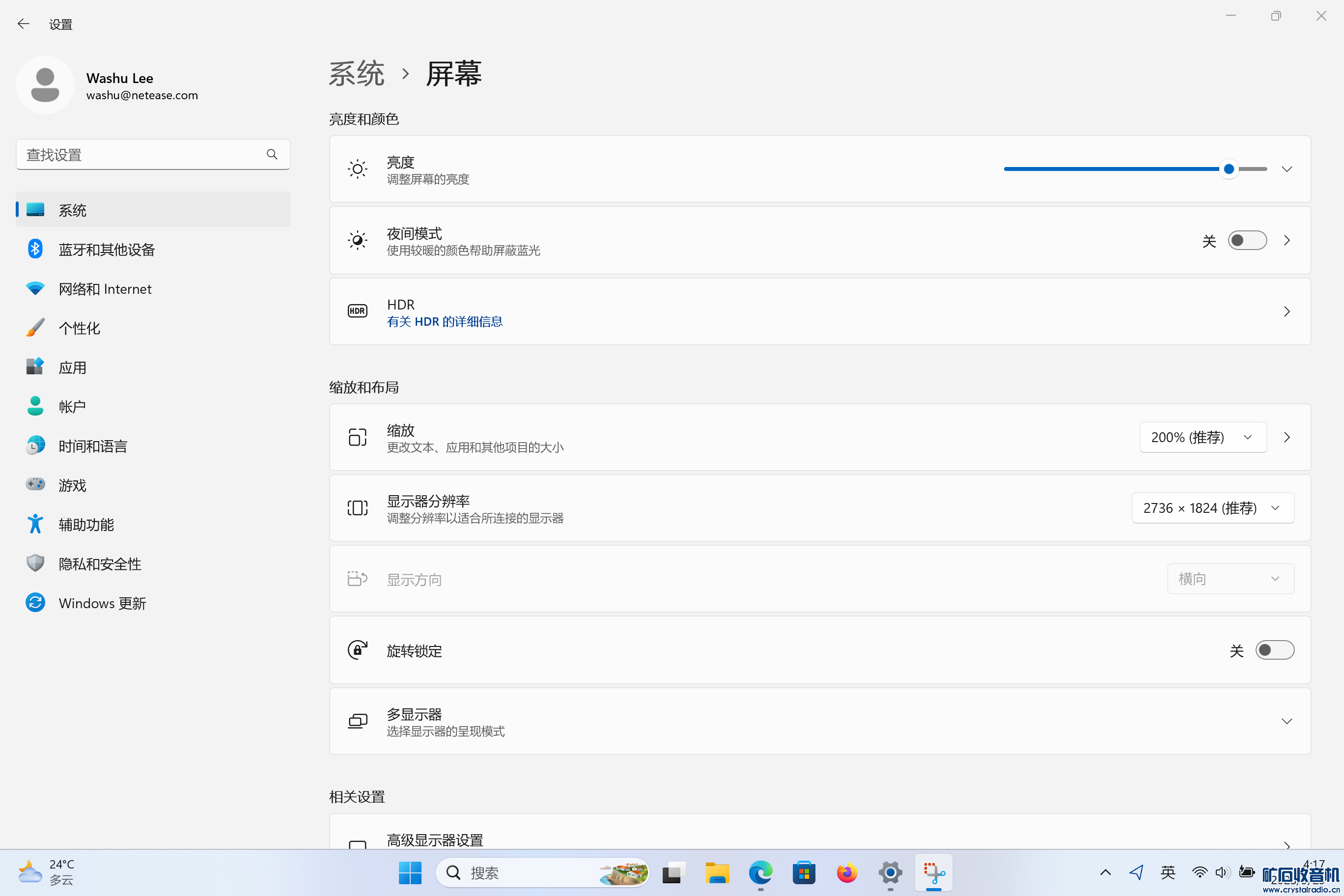Open Microsoft Store from the taskbar
1344x896 pixels.
point(804,872)
